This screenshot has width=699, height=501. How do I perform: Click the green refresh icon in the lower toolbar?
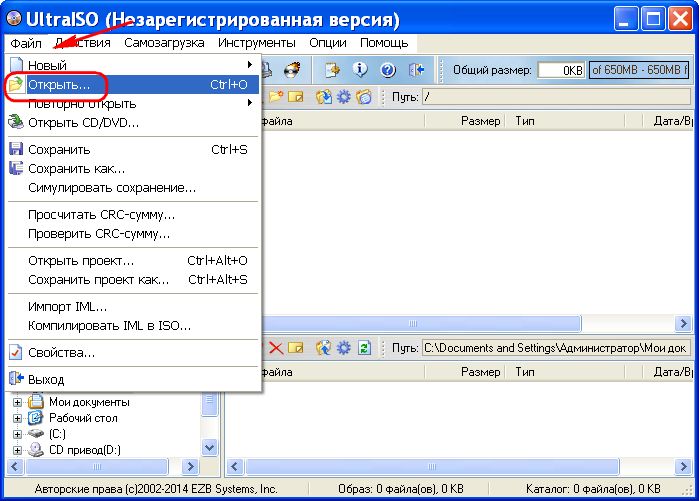click(364, 348)
